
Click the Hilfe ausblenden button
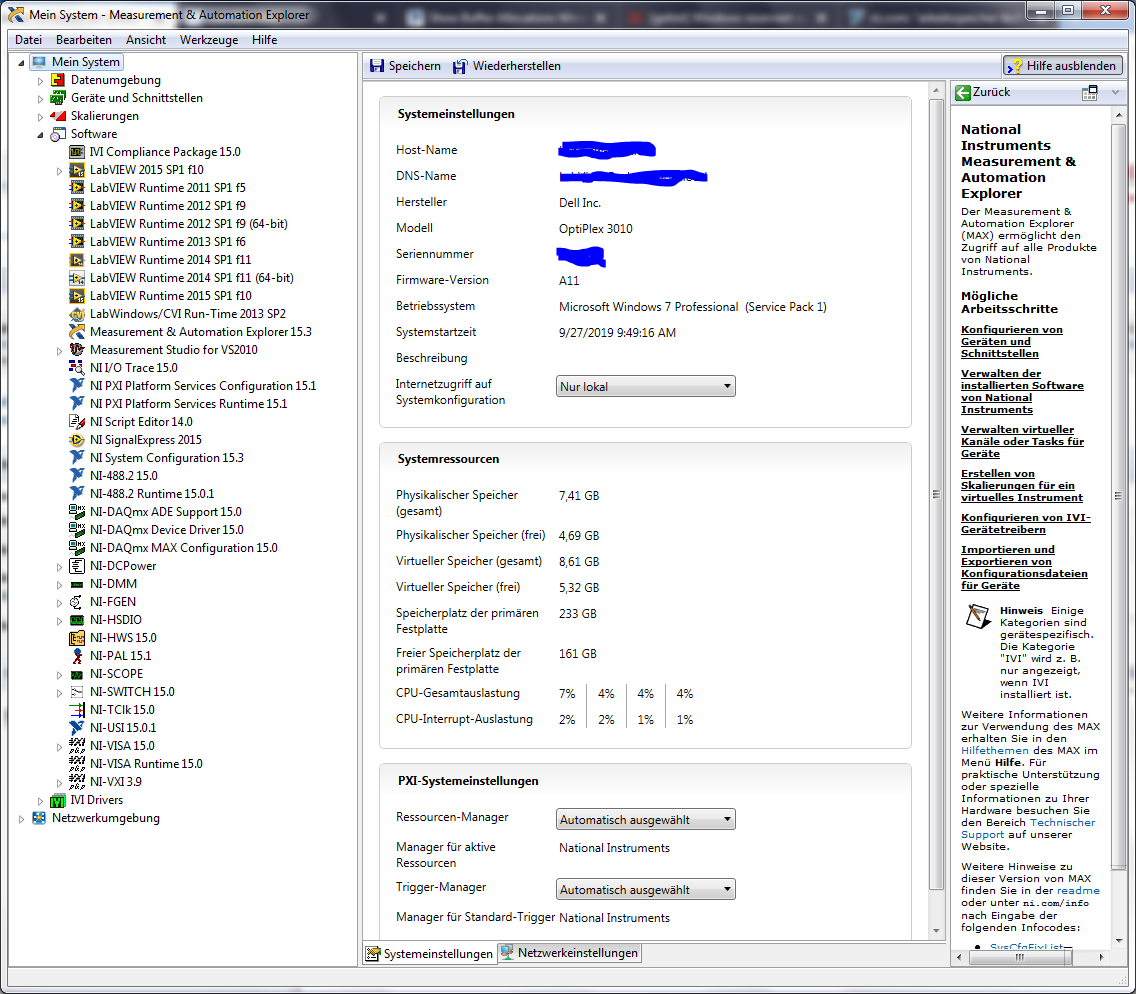(x=1063, y=66)
